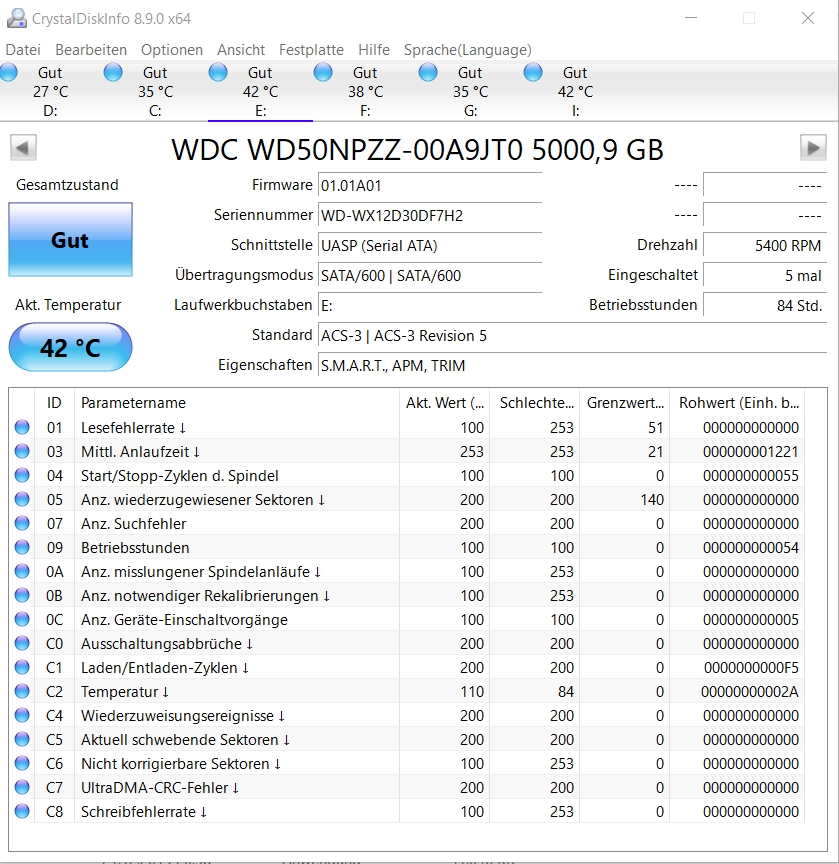Click the status dot for Lesefehlerrate

tap(22, 427)
